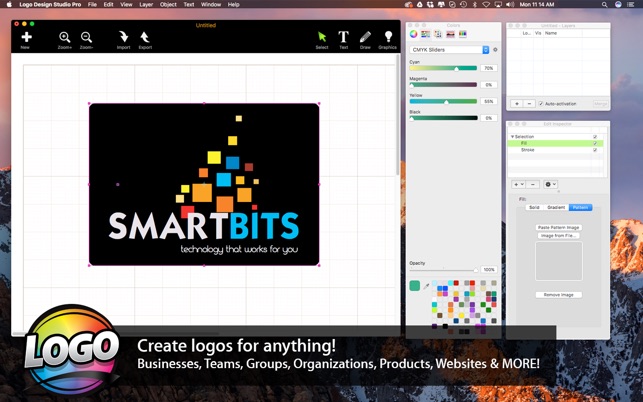This screenshot has width=643, height=402.
Task: Click the Image from File... button
Action: pos(559,235)
